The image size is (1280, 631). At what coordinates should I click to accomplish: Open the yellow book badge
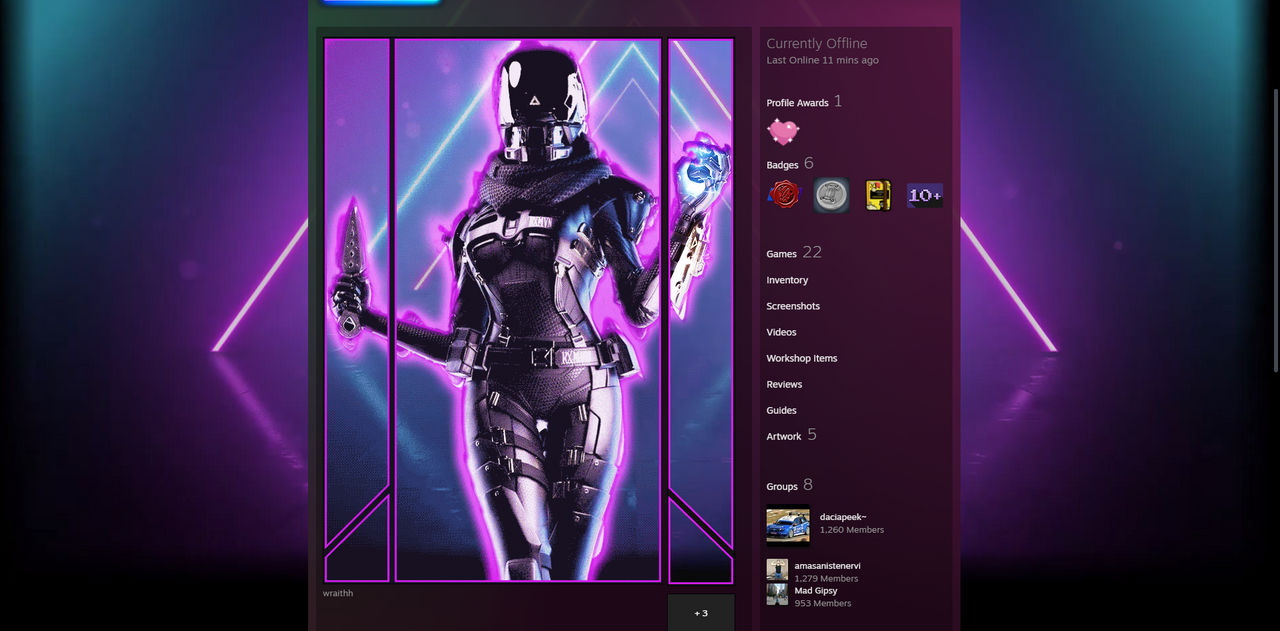[x=877, y=194]
